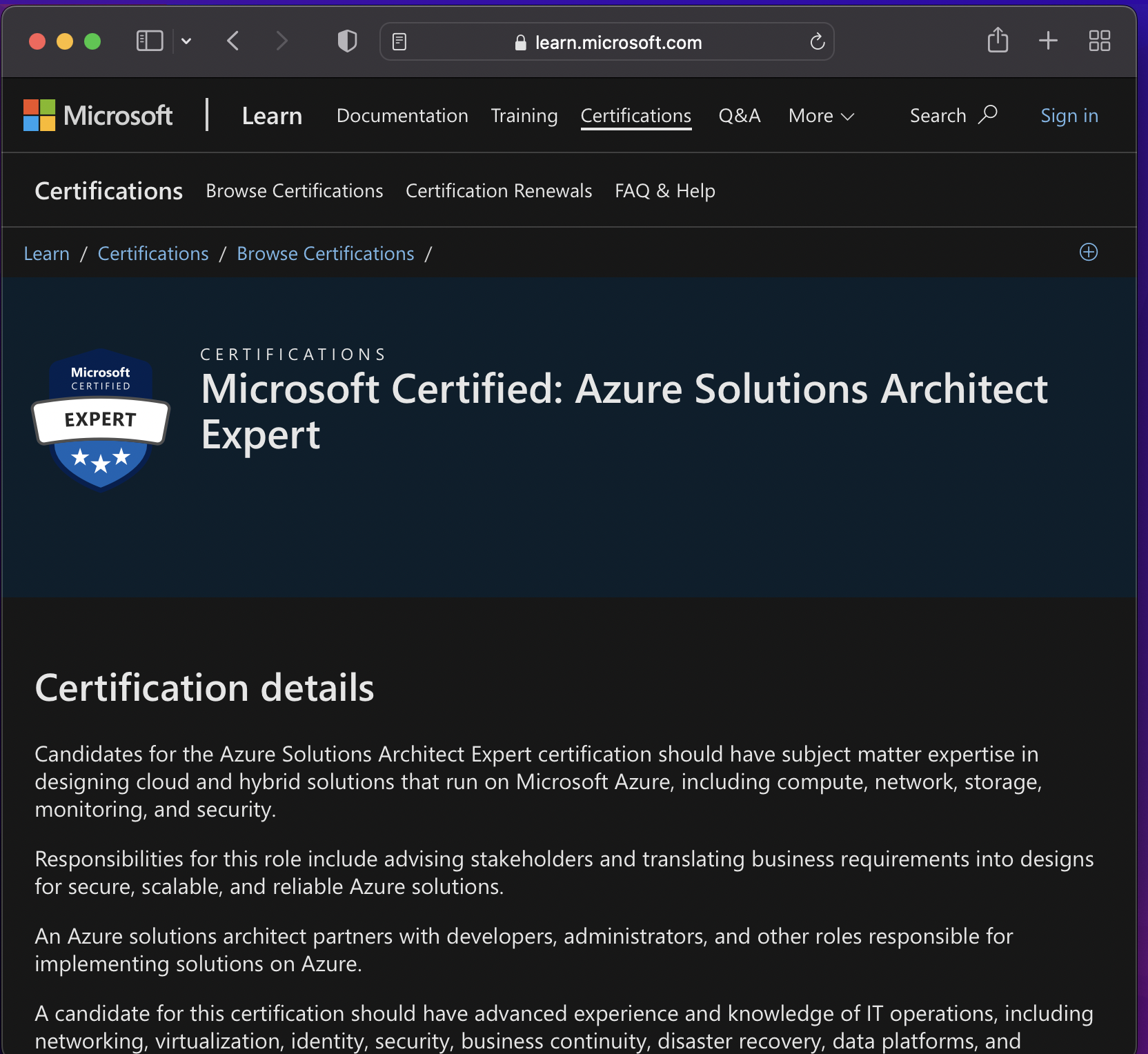Click the Sign in link
The image size is (1148, 1054).
pos(1069,116)
